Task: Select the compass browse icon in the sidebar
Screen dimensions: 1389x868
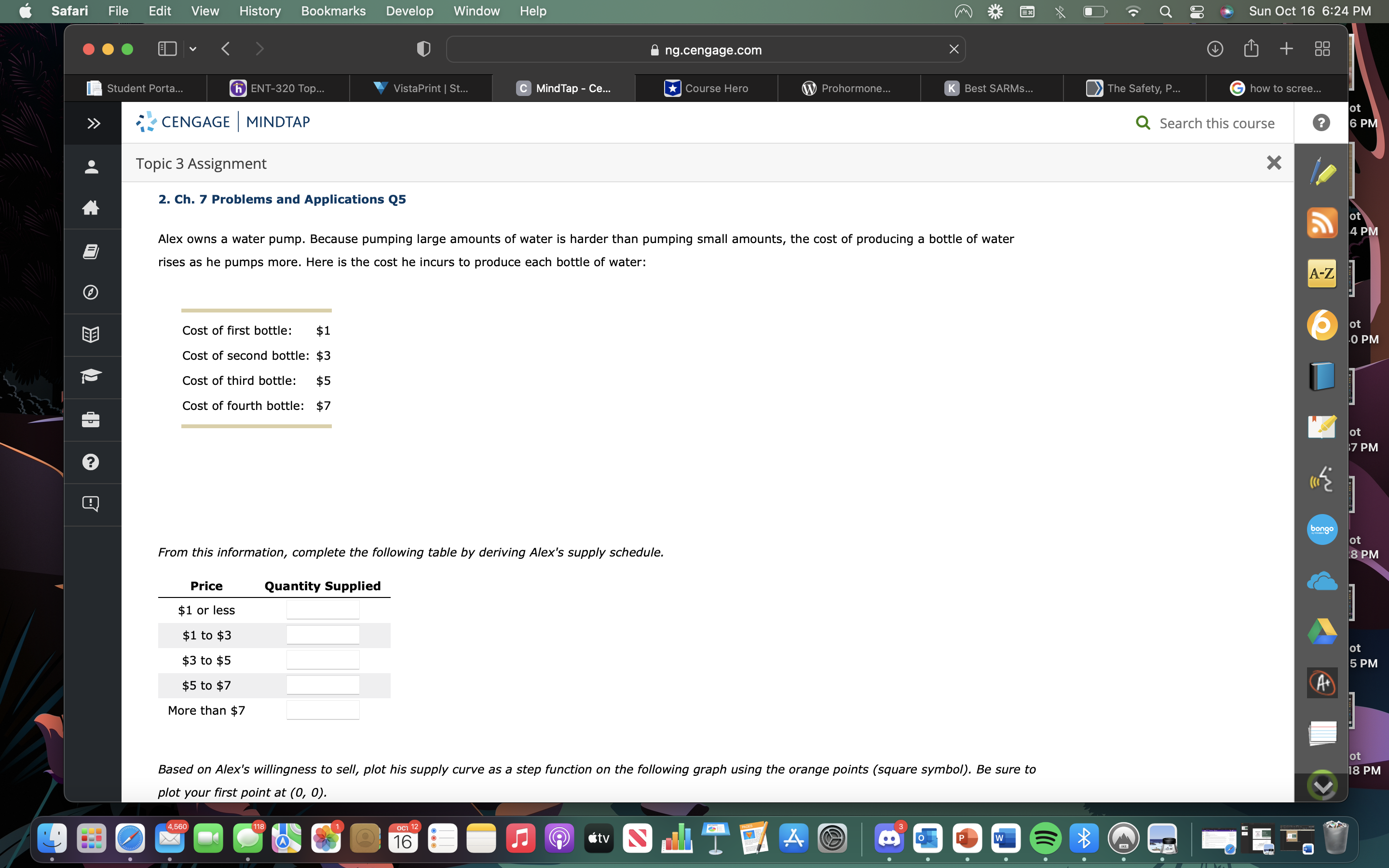Action: 92,292
